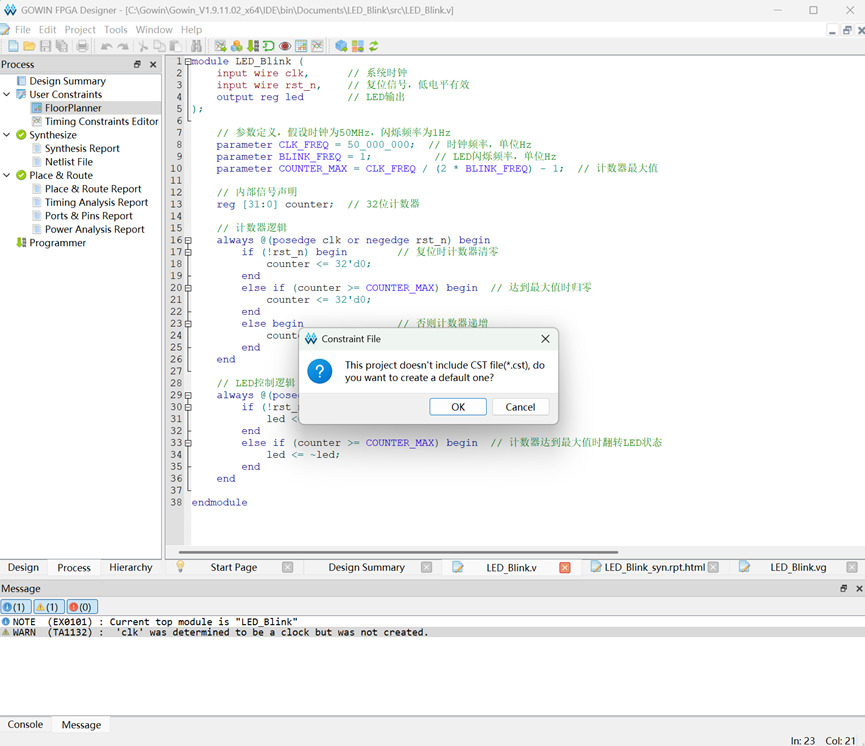
Task: Float the Process panel with its undock icon
Action: click(x=137, y=65)
